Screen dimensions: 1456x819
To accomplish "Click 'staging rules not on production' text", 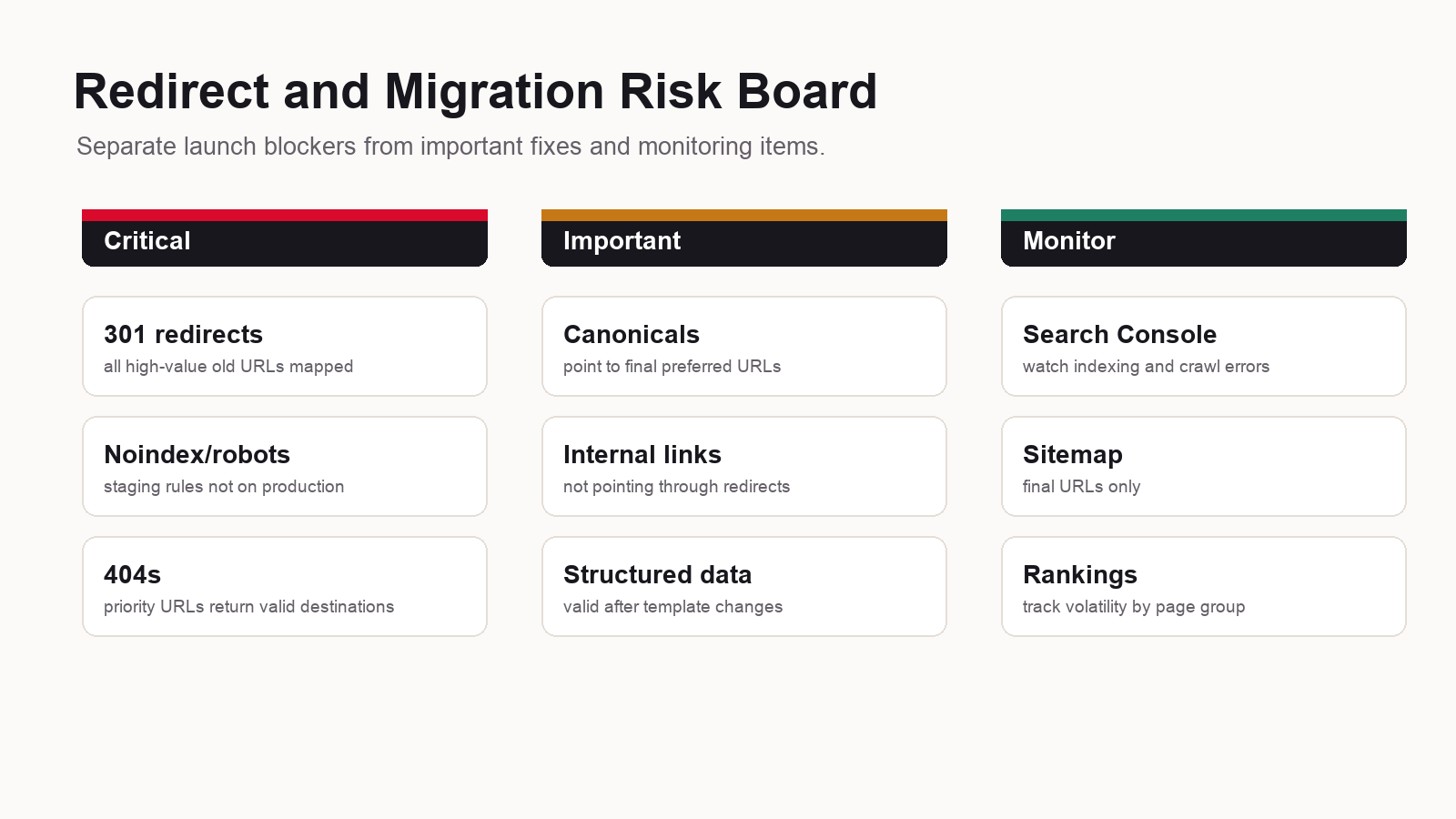I will 224,487.
